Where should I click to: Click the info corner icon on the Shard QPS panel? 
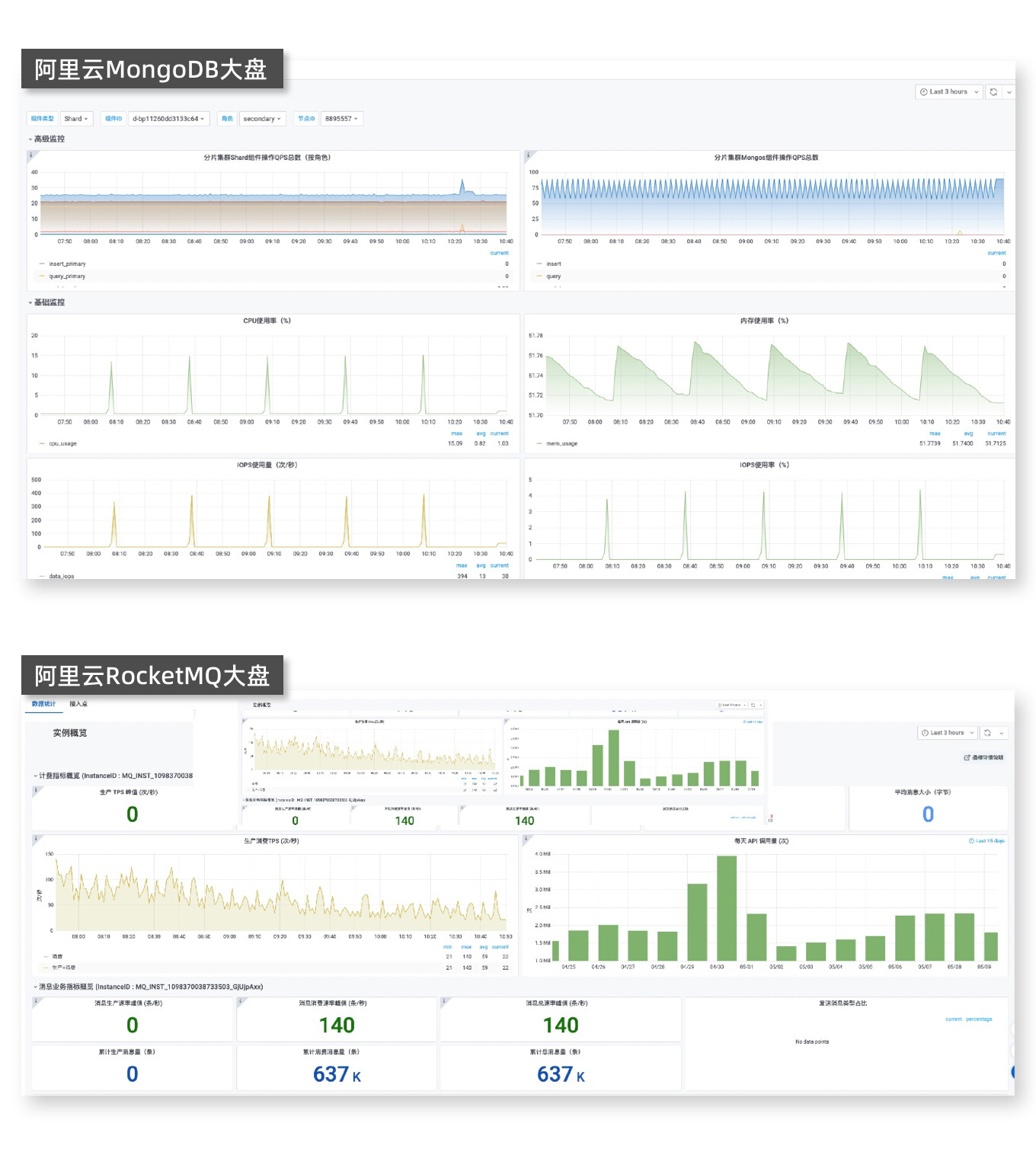point(30,155)
